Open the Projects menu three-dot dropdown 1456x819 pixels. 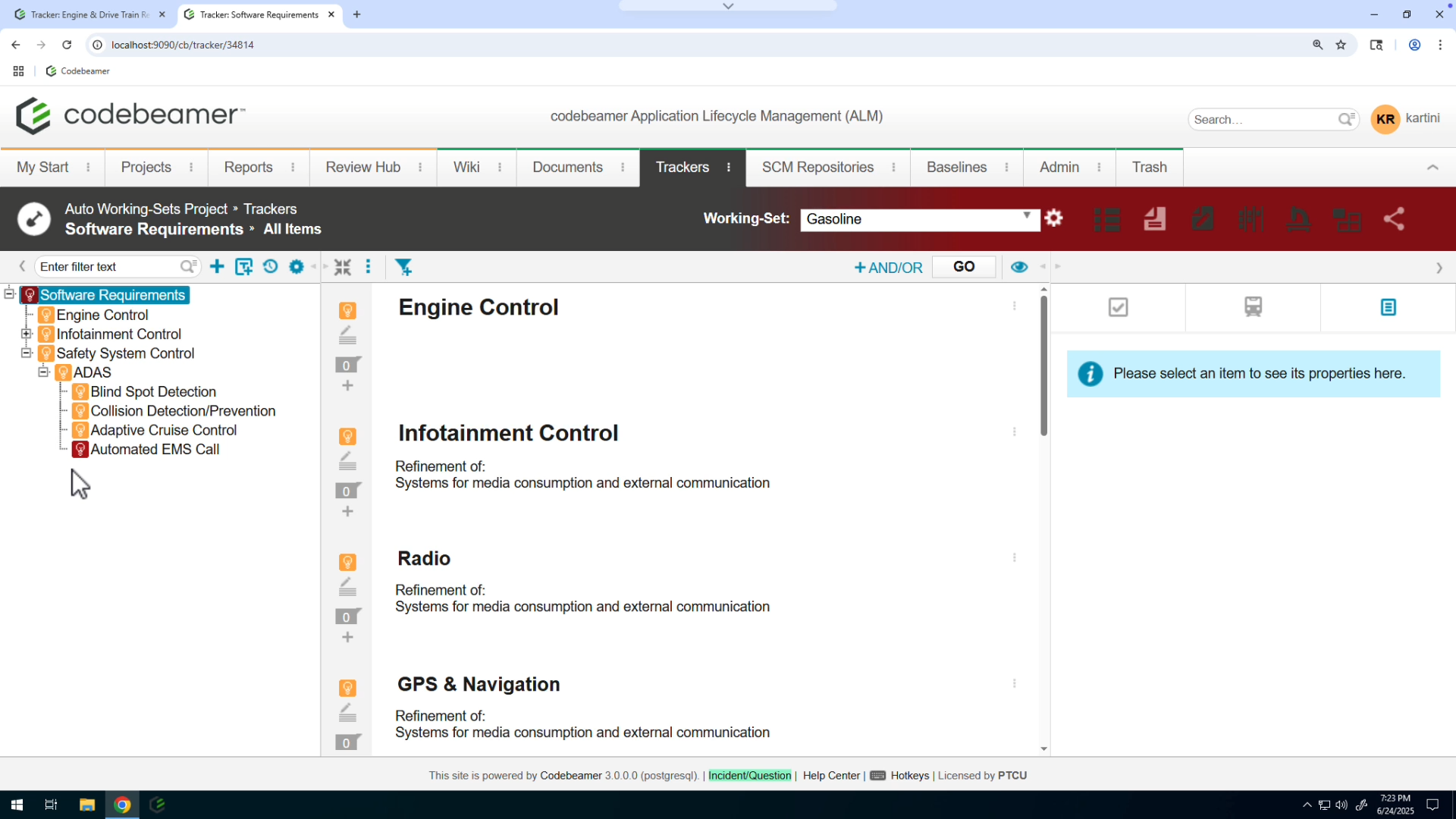tap(191, 168)
